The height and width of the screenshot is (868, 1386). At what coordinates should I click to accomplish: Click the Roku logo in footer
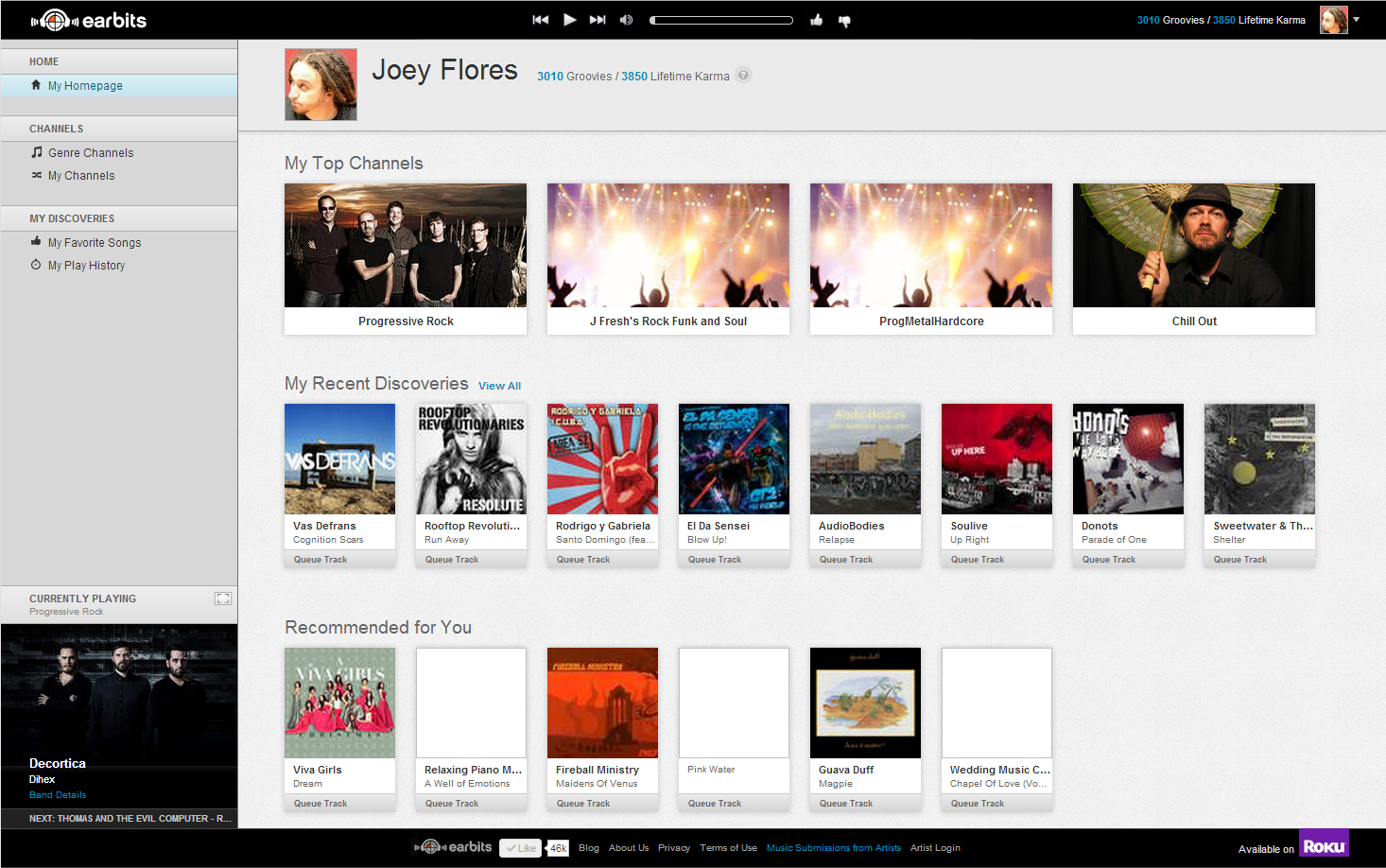1324,844
